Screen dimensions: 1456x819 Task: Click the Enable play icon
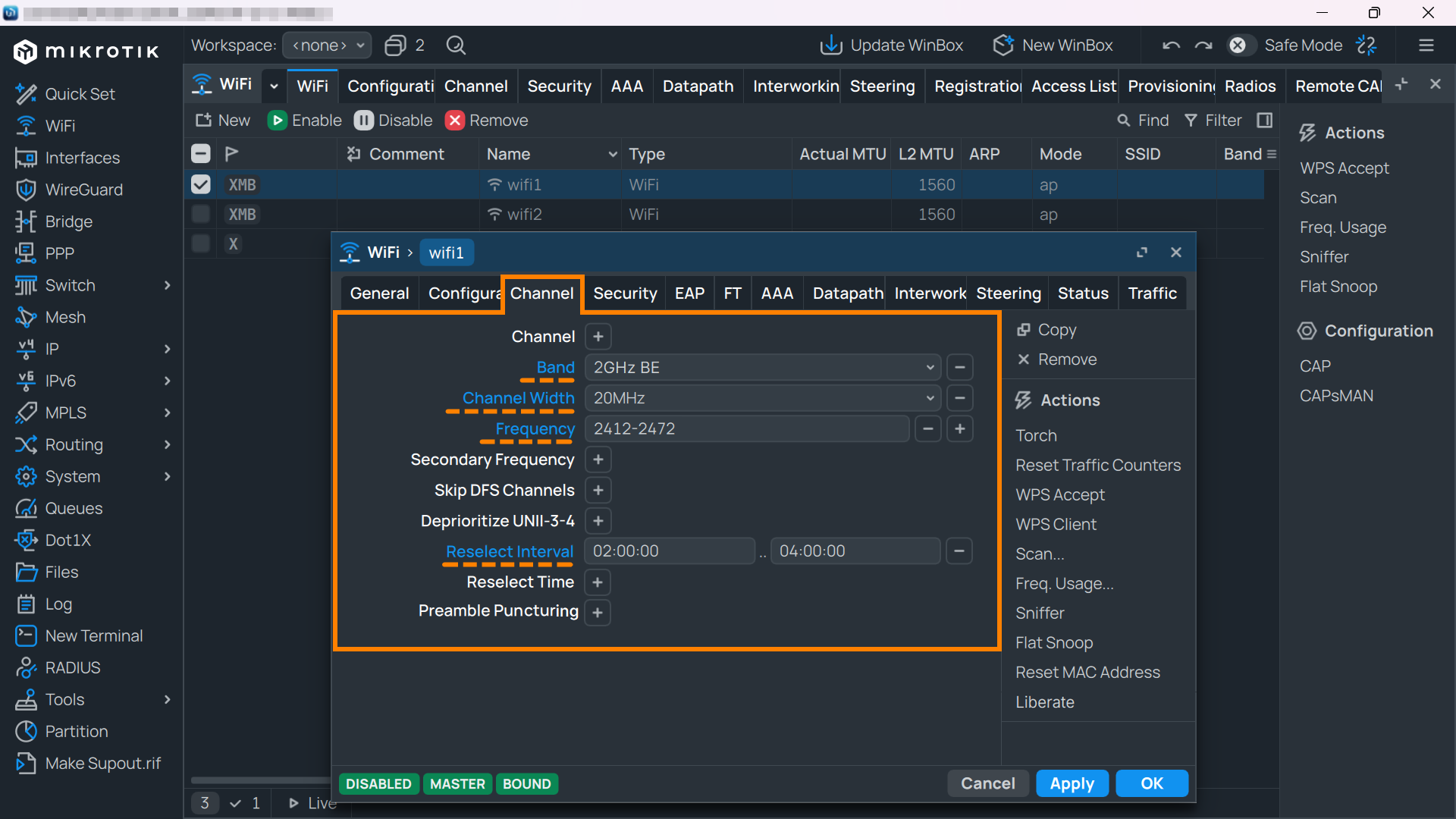278,121
